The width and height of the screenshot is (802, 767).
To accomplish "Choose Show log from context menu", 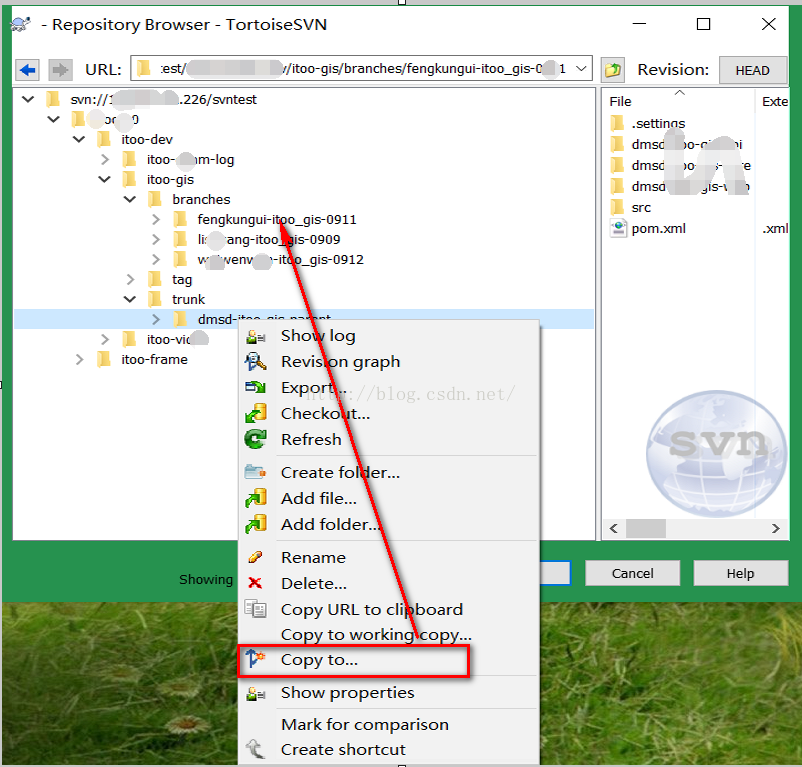I will click(318, 336).
